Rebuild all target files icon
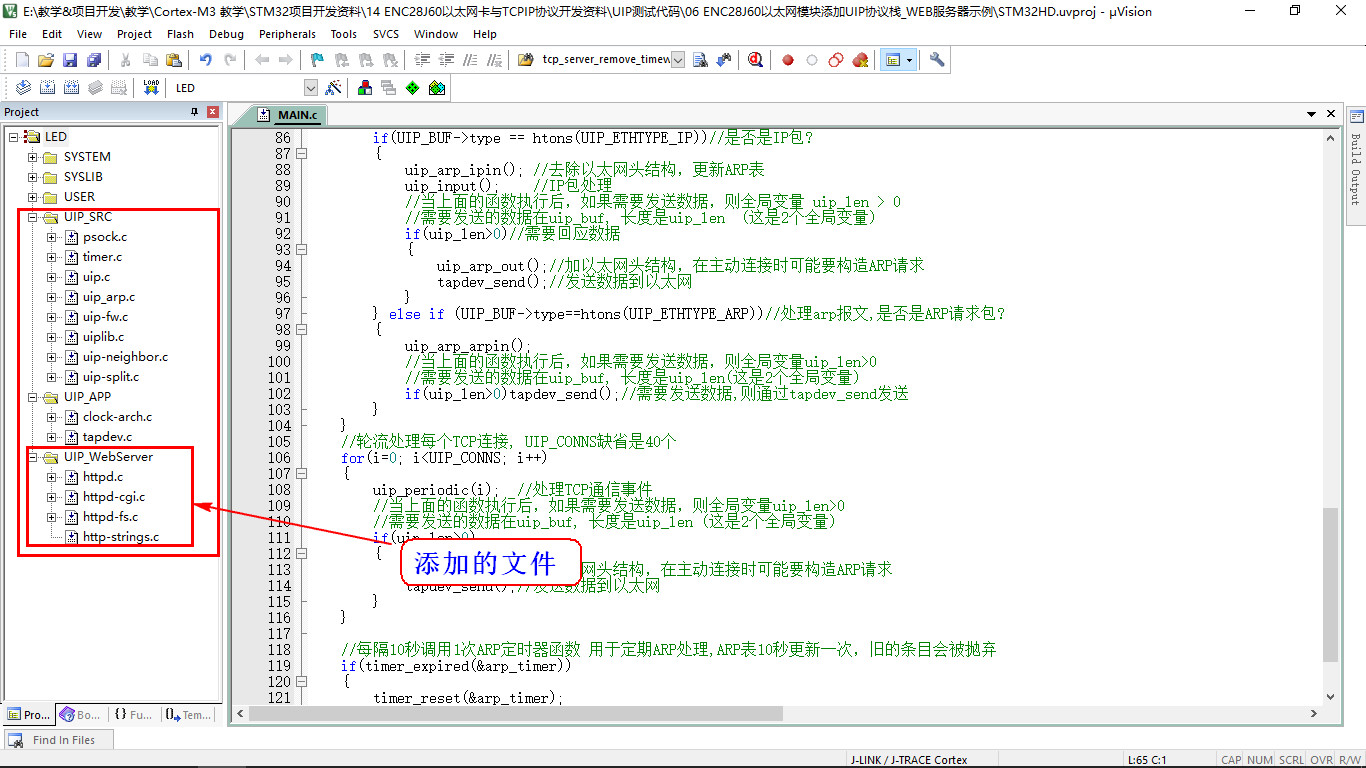 tap(71, 88)
